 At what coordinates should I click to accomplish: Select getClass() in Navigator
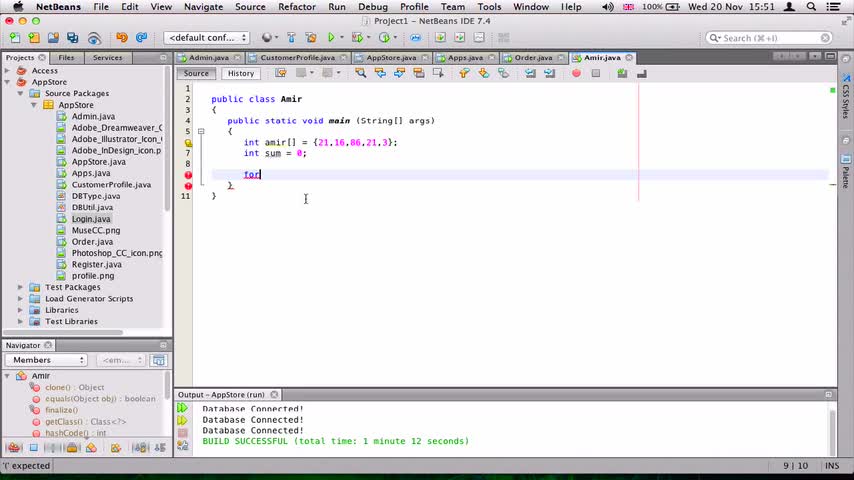[x=86, y=422]
